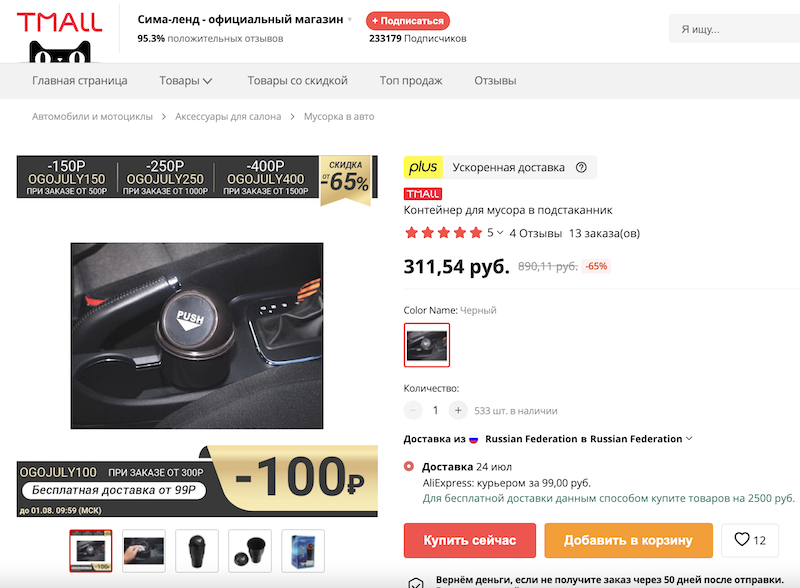Select the delivery option radio button
The width and height of the screenshot is (800, 588).
coord(409,467)
